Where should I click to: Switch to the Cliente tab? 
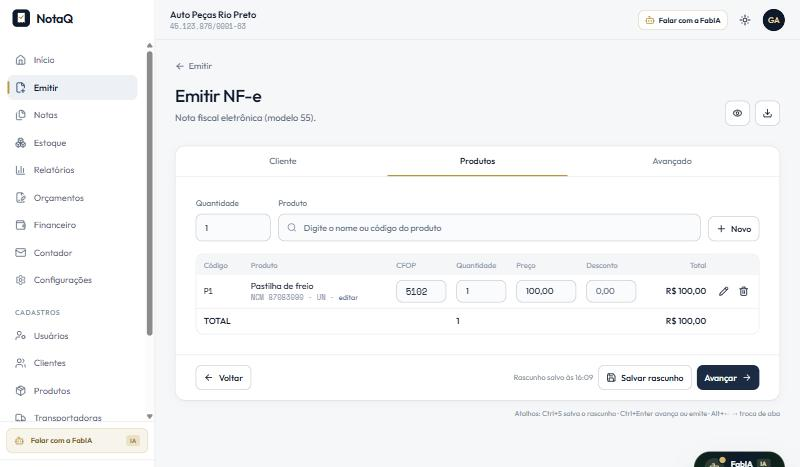283,161
